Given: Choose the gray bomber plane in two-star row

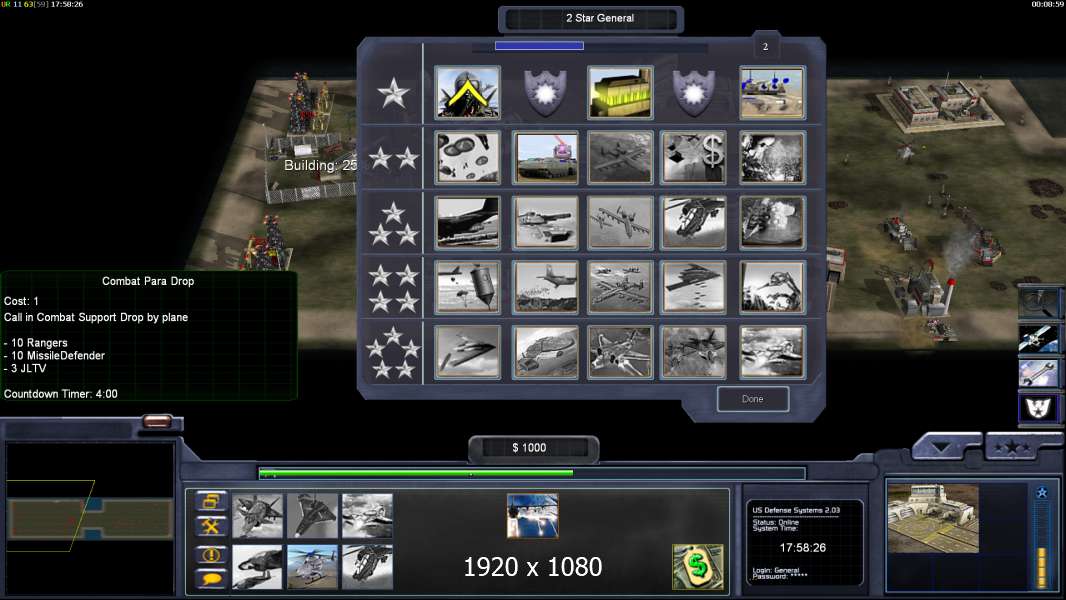Looking at the screenshot, I should click(x=619, y=158).
